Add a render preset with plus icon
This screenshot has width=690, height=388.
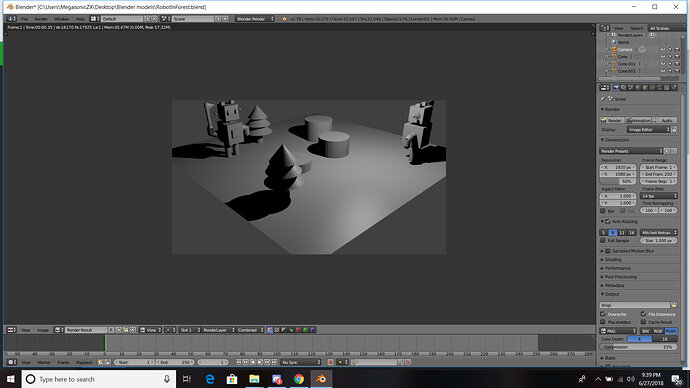click(667, 151)
